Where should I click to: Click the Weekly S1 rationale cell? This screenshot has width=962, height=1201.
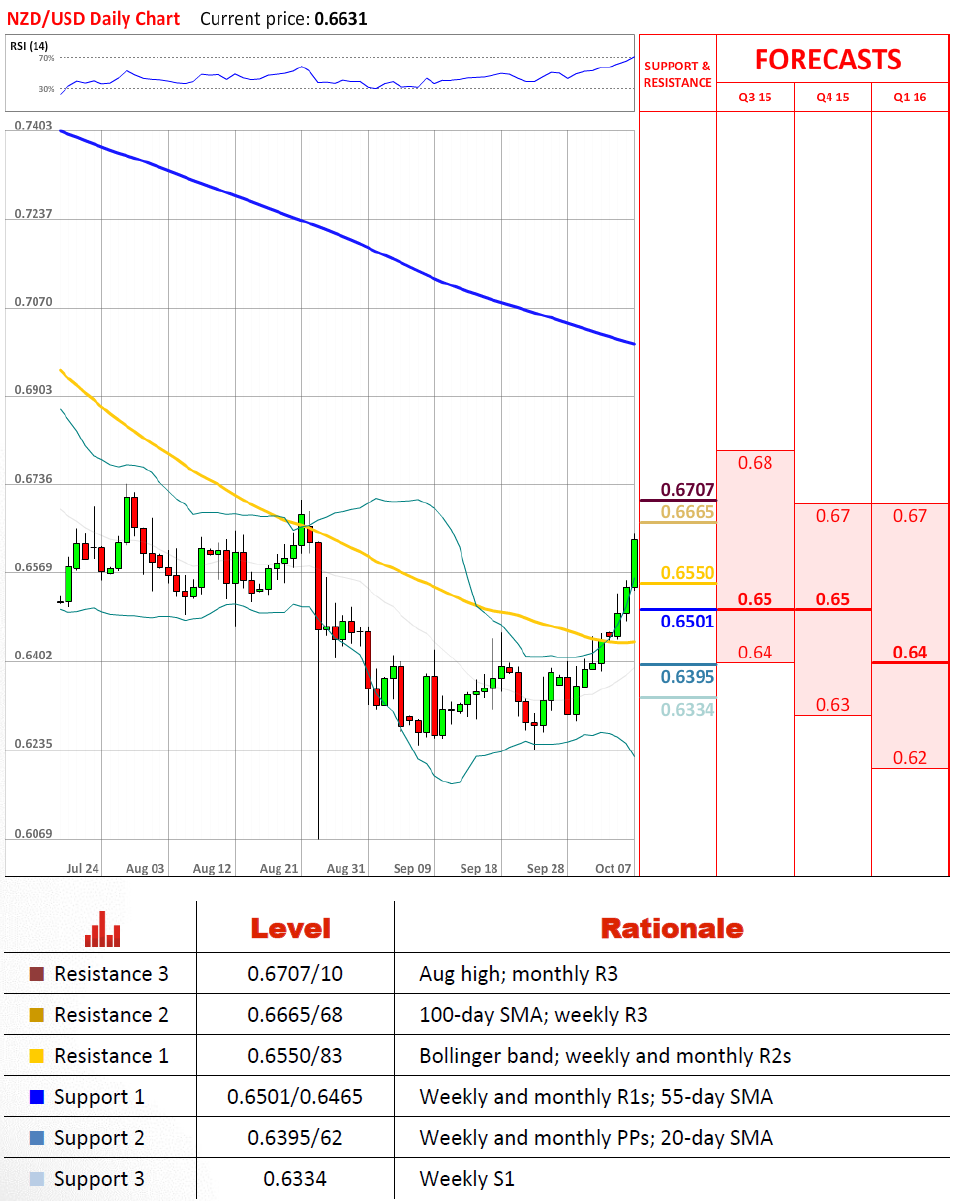coord(467,1179)
